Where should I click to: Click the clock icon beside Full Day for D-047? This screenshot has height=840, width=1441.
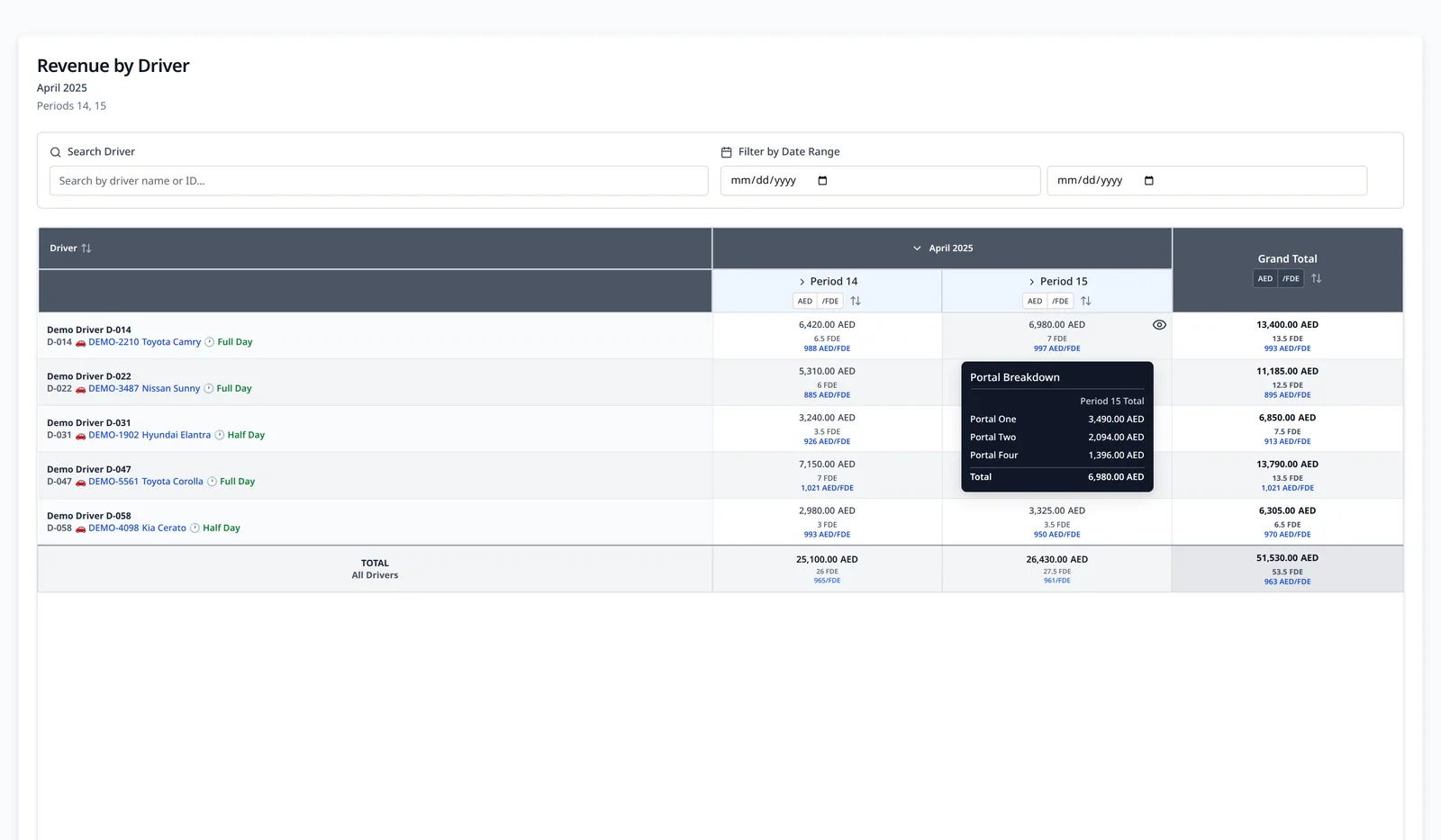(212, 482)
